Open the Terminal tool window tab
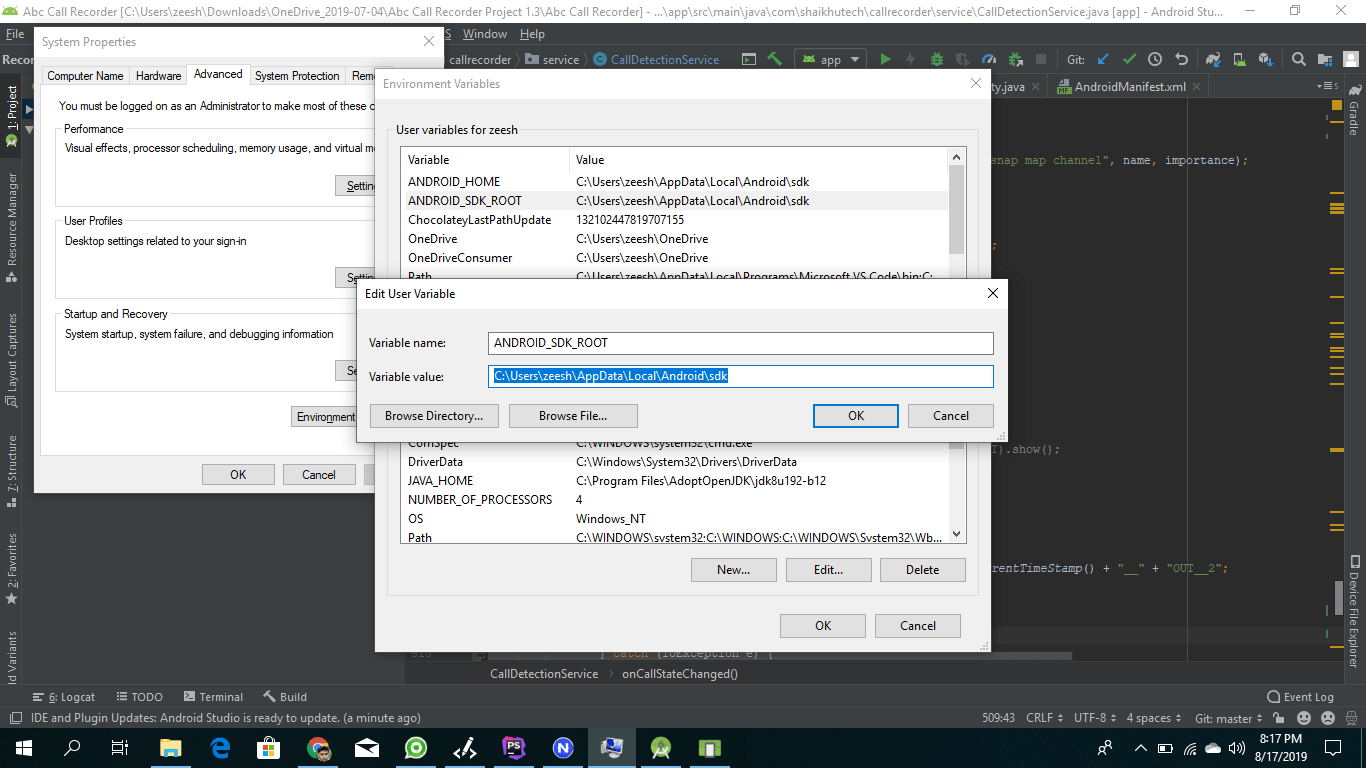This screenshot has height=768, width=1366. pyautogui.click(x=213, y=697)
